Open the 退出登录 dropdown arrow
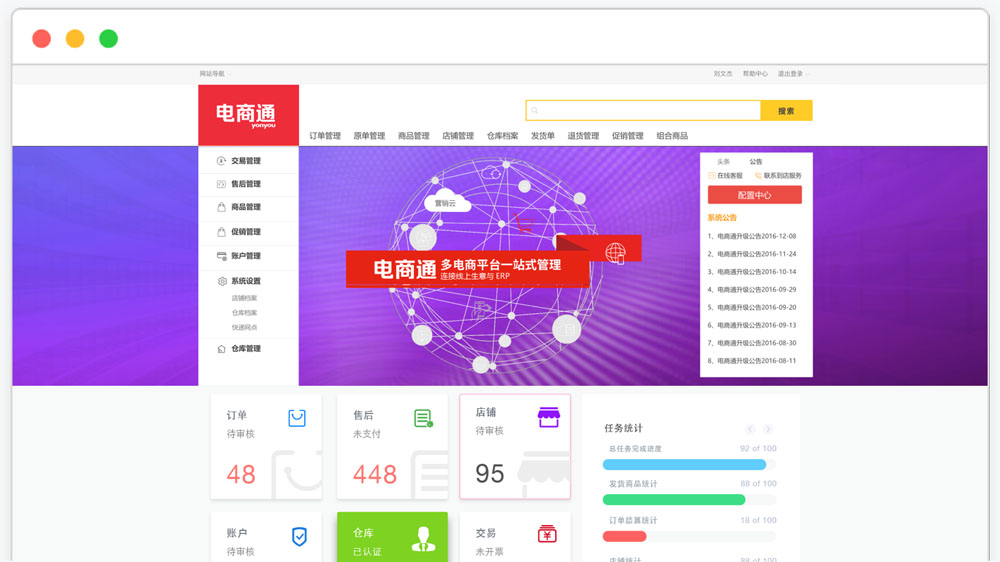 [807, 74]
